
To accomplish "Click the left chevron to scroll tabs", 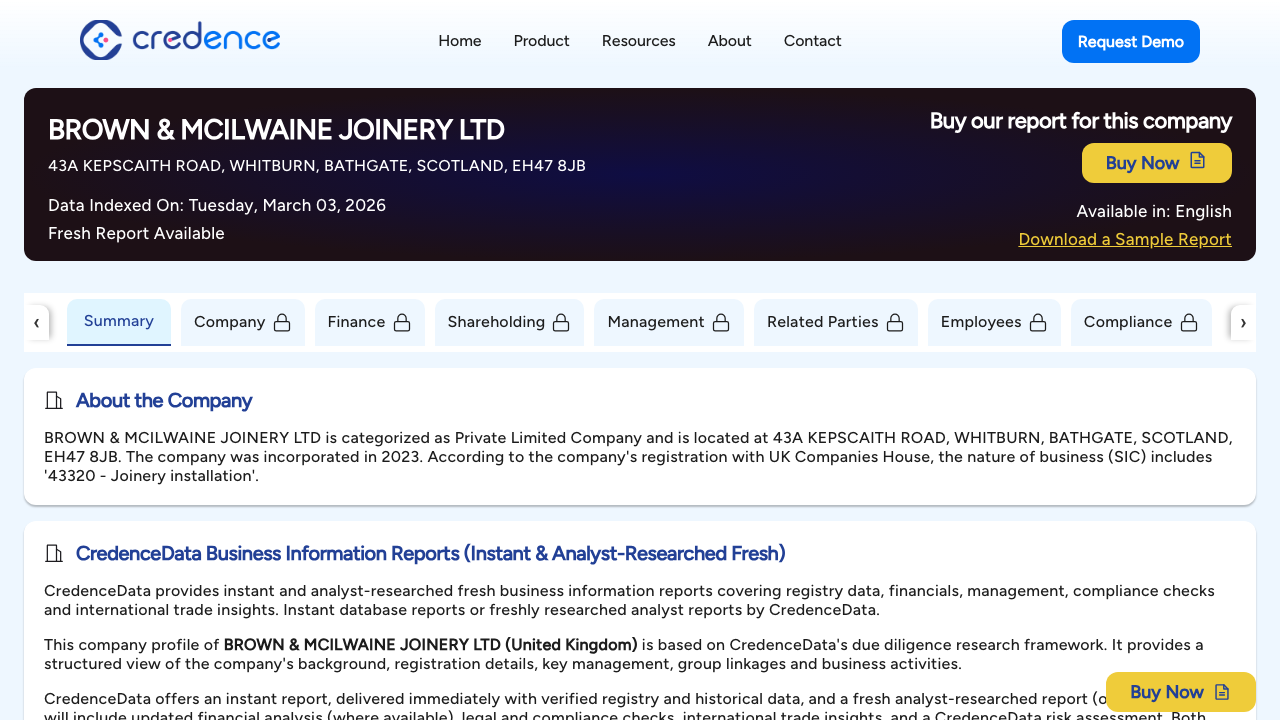I will click(37, 322).
